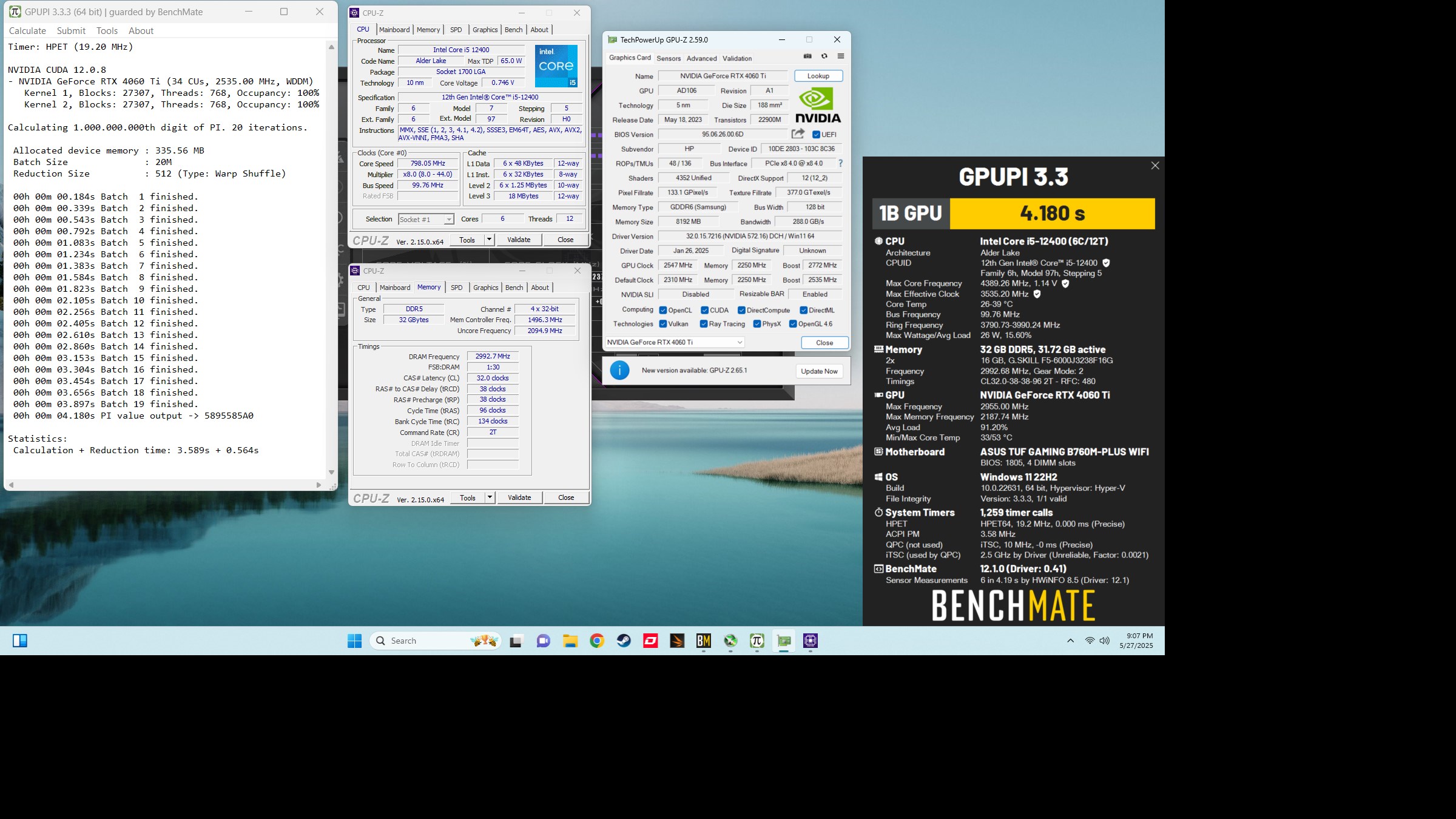1456x819 pixels.
Task: Toggle the PhysX checkbox
Action: tap(757, 324)
